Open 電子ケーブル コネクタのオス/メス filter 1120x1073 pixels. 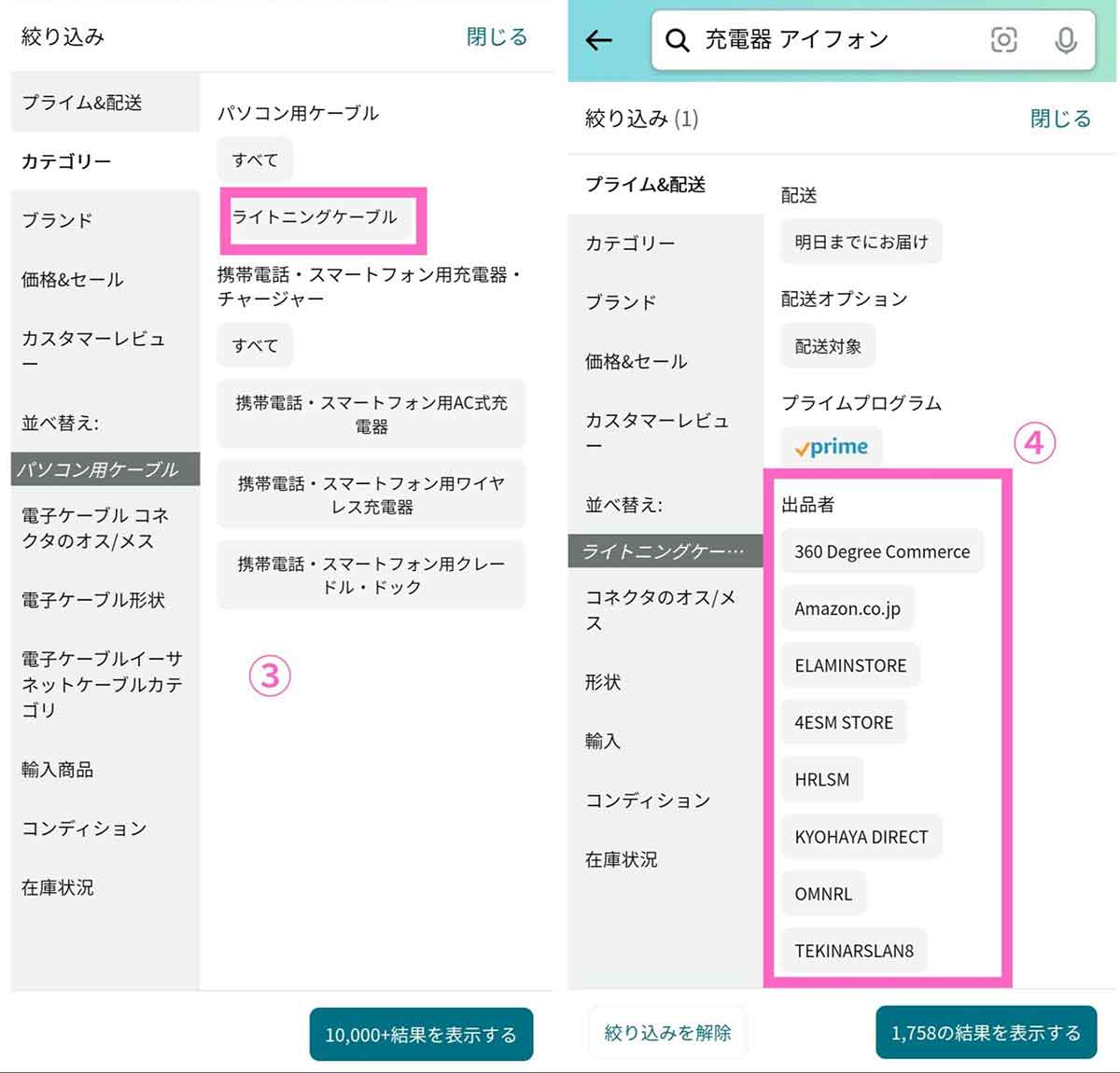(x=105, y=528)
